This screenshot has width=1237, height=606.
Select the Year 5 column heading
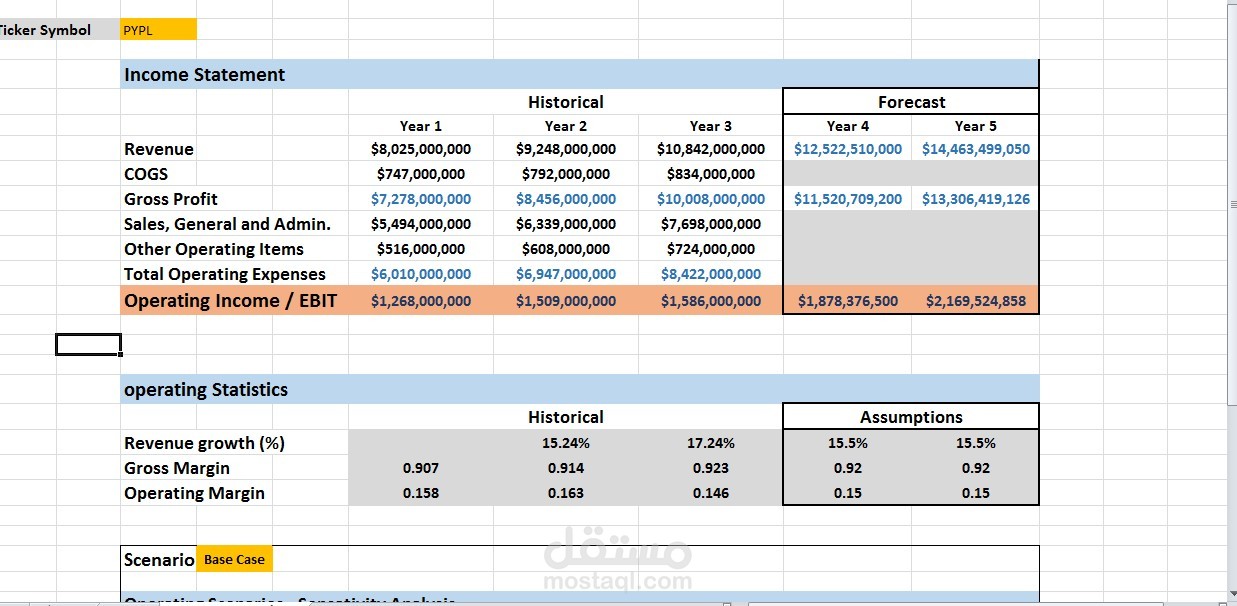tap(976, 126)
